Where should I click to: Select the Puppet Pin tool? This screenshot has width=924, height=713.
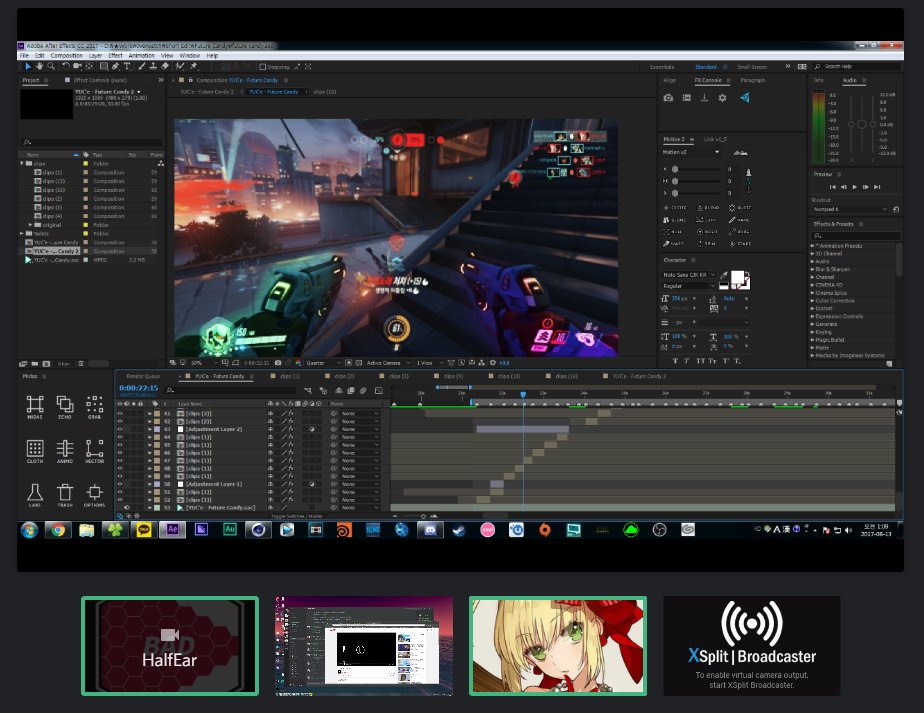click(194, 67)
